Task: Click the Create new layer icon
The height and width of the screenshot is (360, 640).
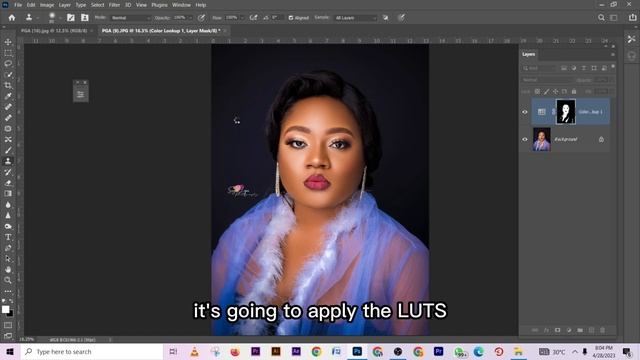Action: click(x=591, y=330)
